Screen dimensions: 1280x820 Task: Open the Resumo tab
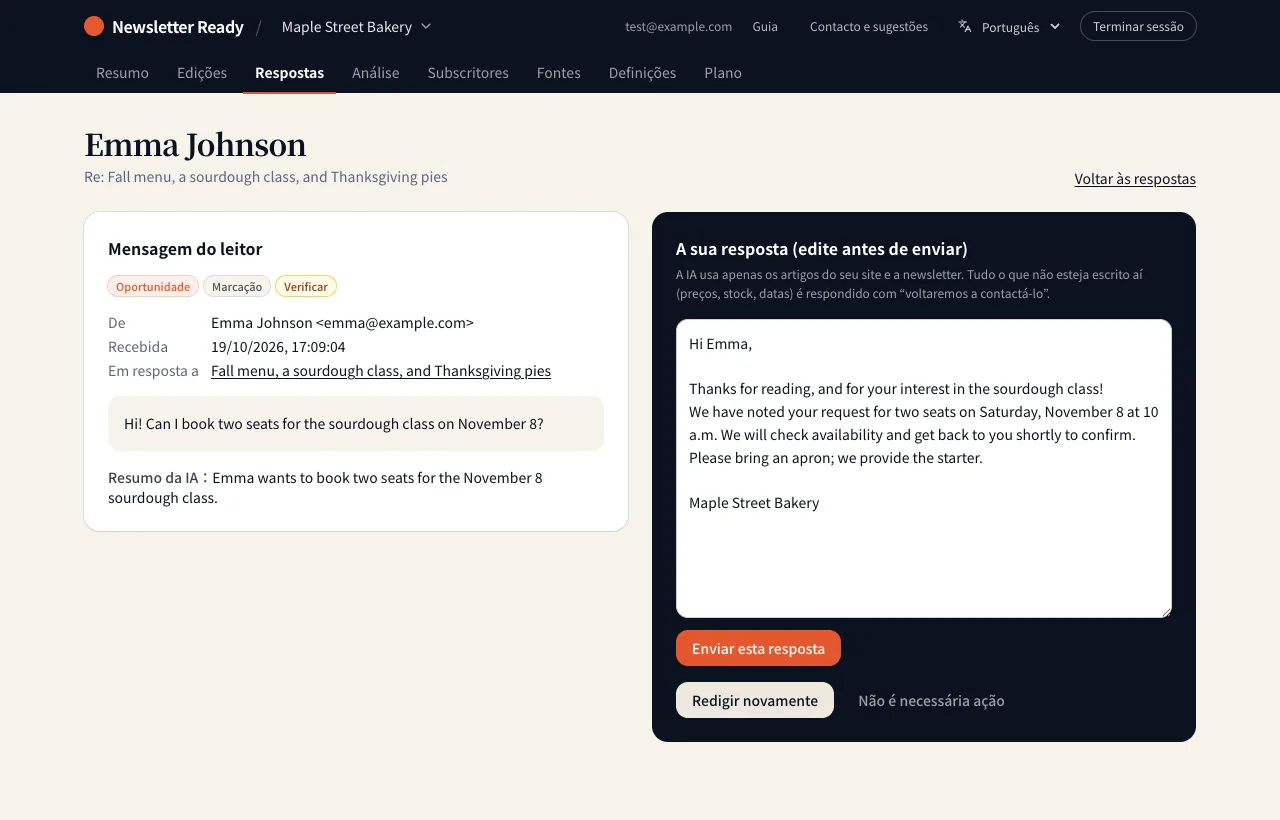[122, 72]
